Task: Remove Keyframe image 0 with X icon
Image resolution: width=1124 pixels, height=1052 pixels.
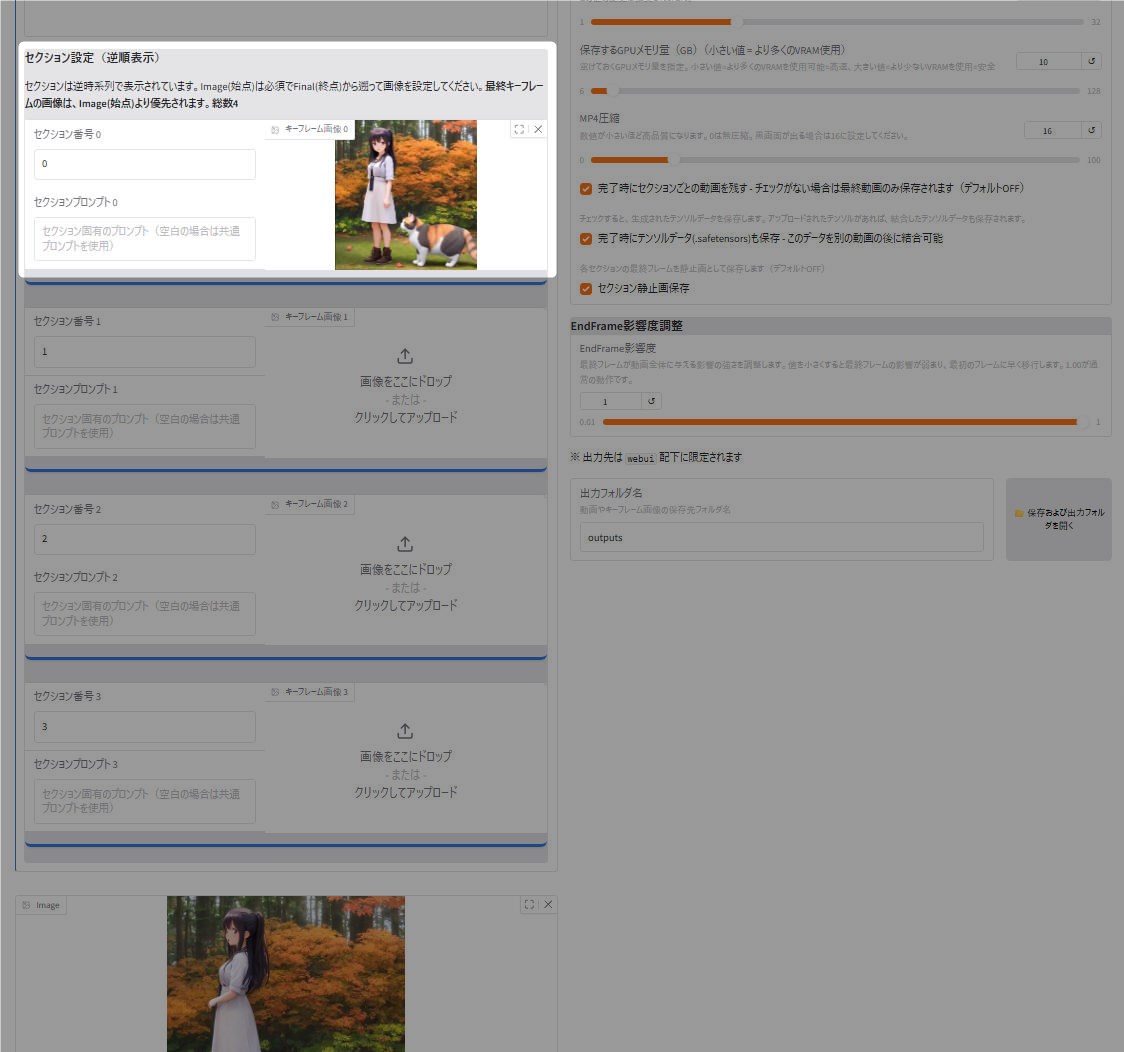Action: pyautogui.click(x=538, y=129)
